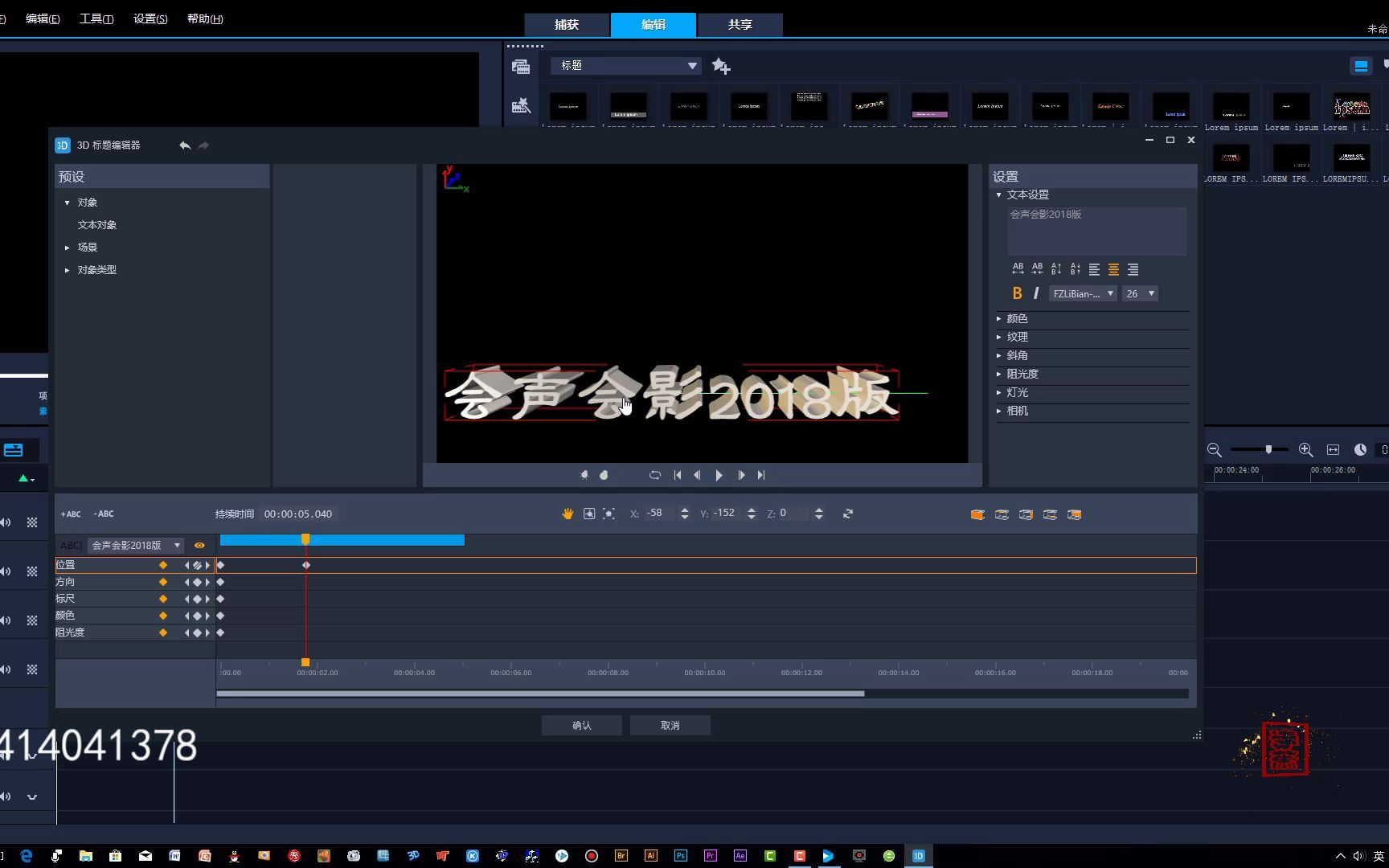Image resolution: width=1389 pixels, height=868 pixels.
Task: Step to next frame
Action: click(741, 475)
